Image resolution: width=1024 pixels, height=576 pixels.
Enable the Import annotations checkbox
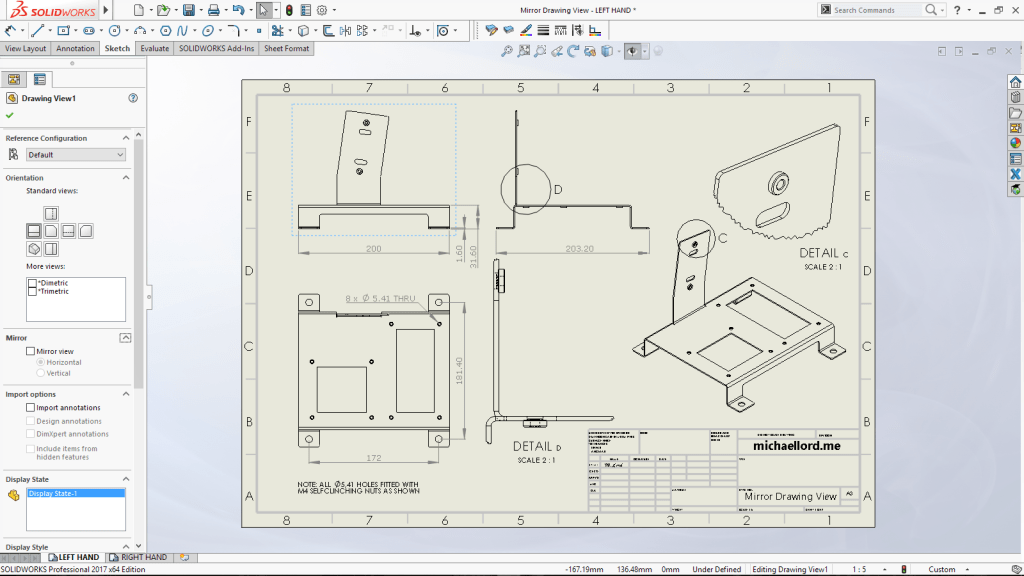coord(30,407)
